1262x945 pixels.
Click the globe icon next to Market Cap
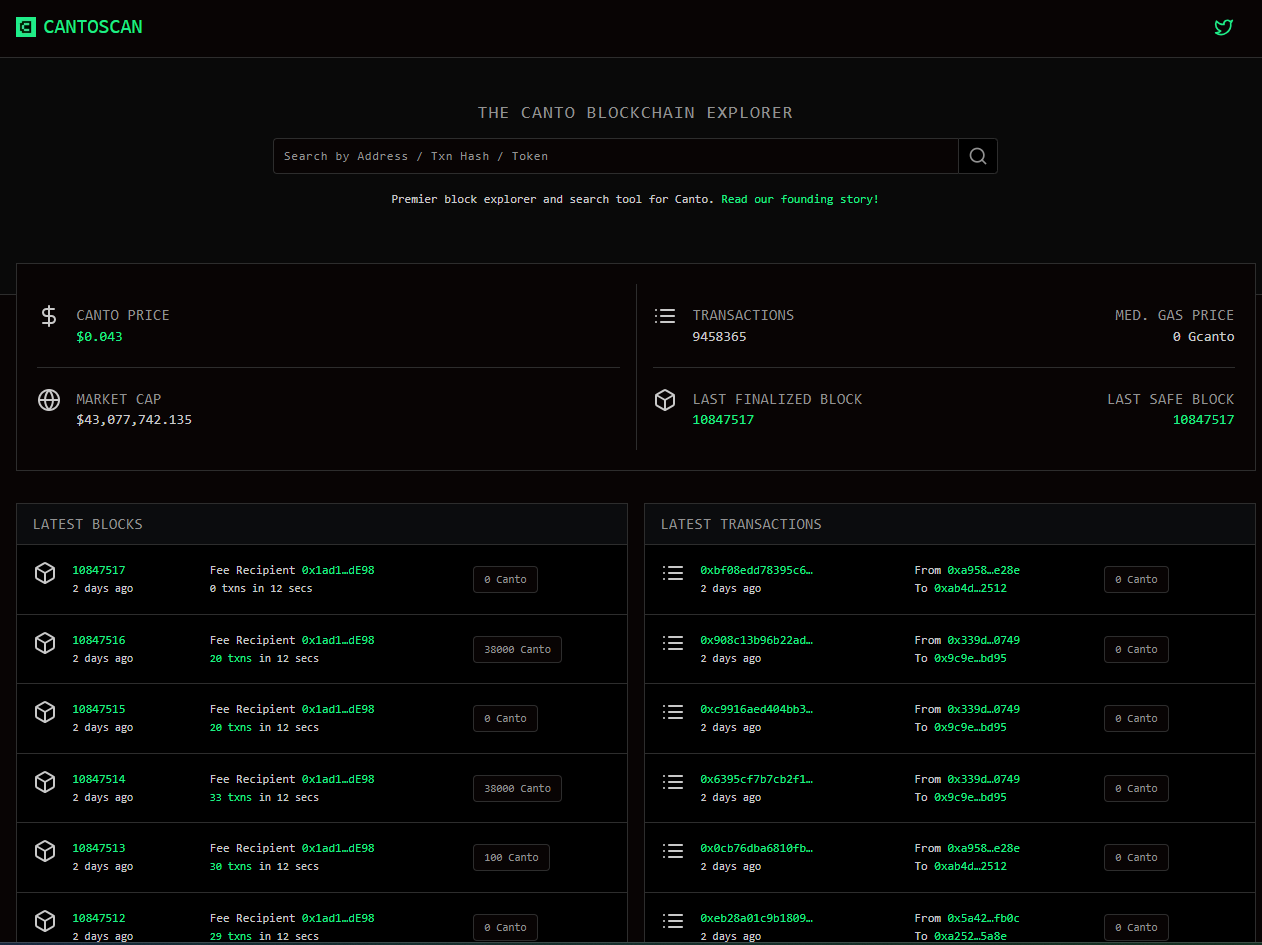tap(49, 400)
